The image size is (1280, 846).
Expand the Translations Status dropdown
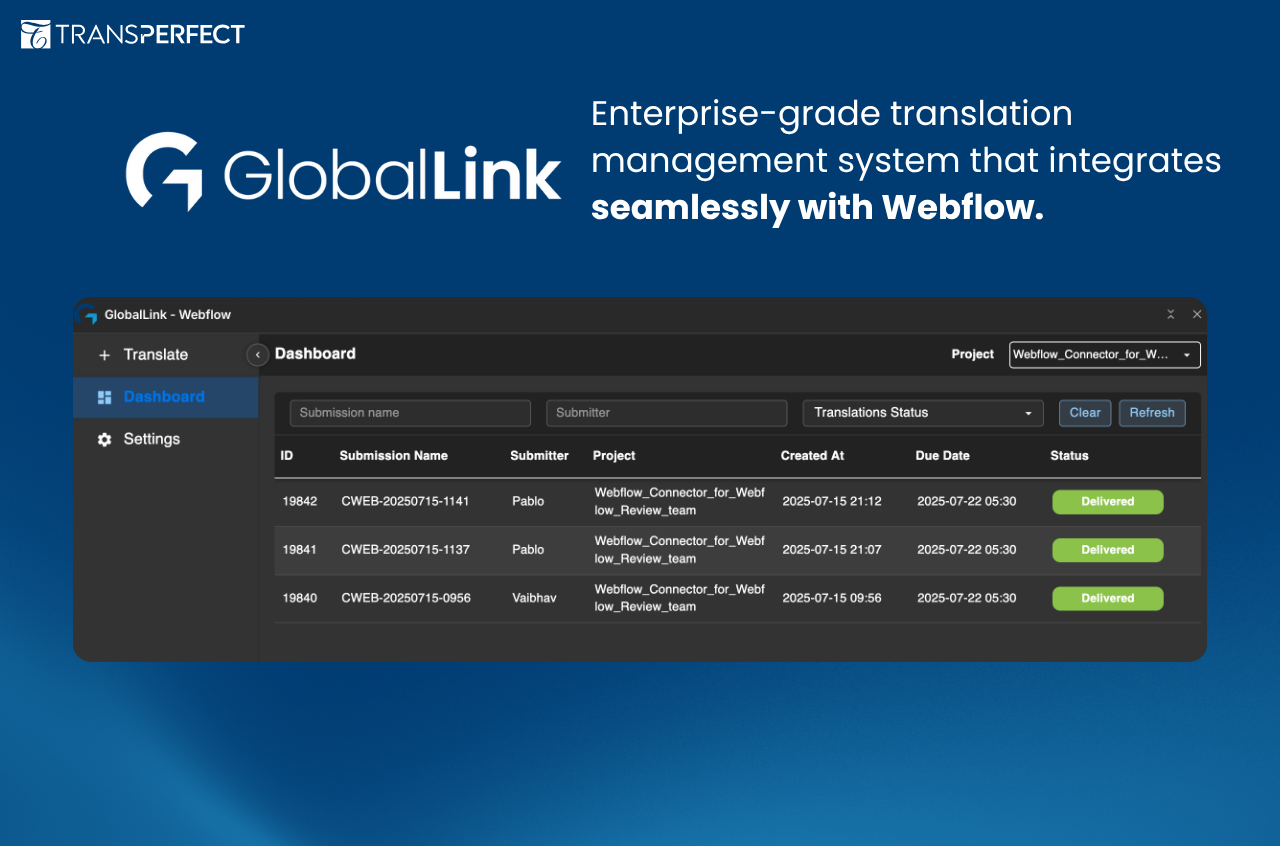(x=923, y=413)
